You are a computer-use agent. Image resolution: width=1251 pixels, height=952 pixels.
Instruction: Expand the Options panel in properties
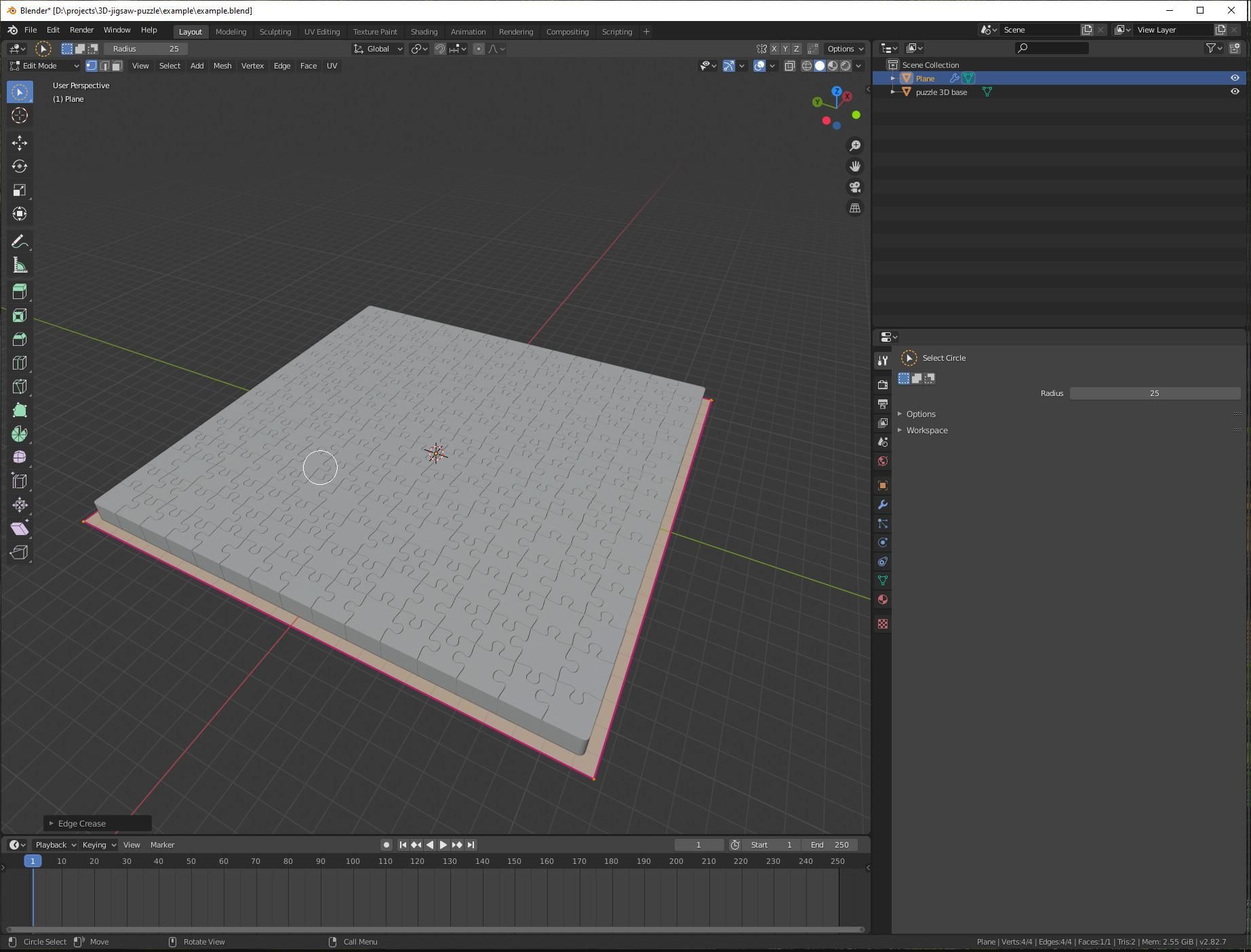(x=920, y=414)
